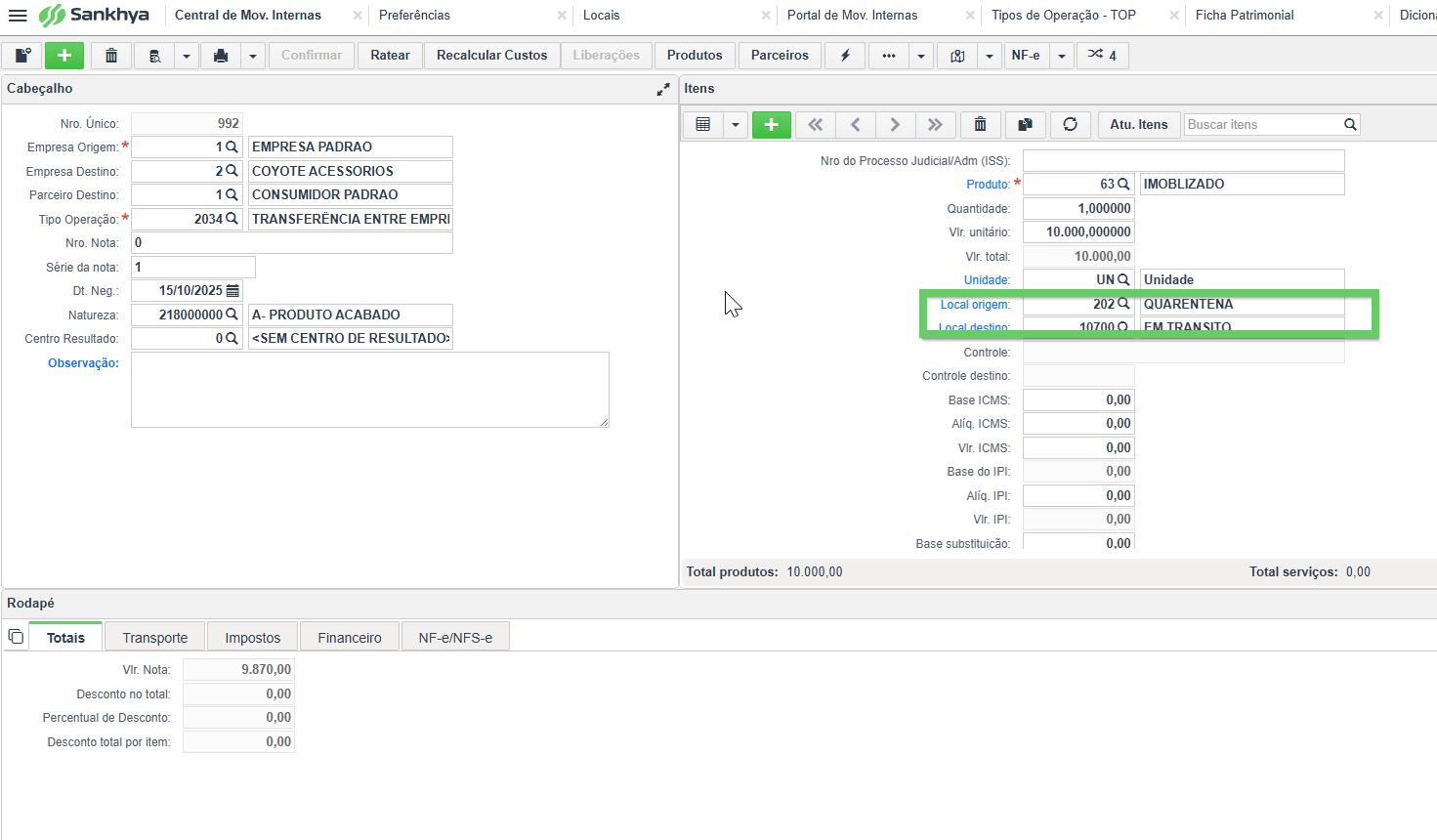Screen dimensions: 1437x840
Task: Click search magnifier in Buscar itens field
Action: 1350,125
